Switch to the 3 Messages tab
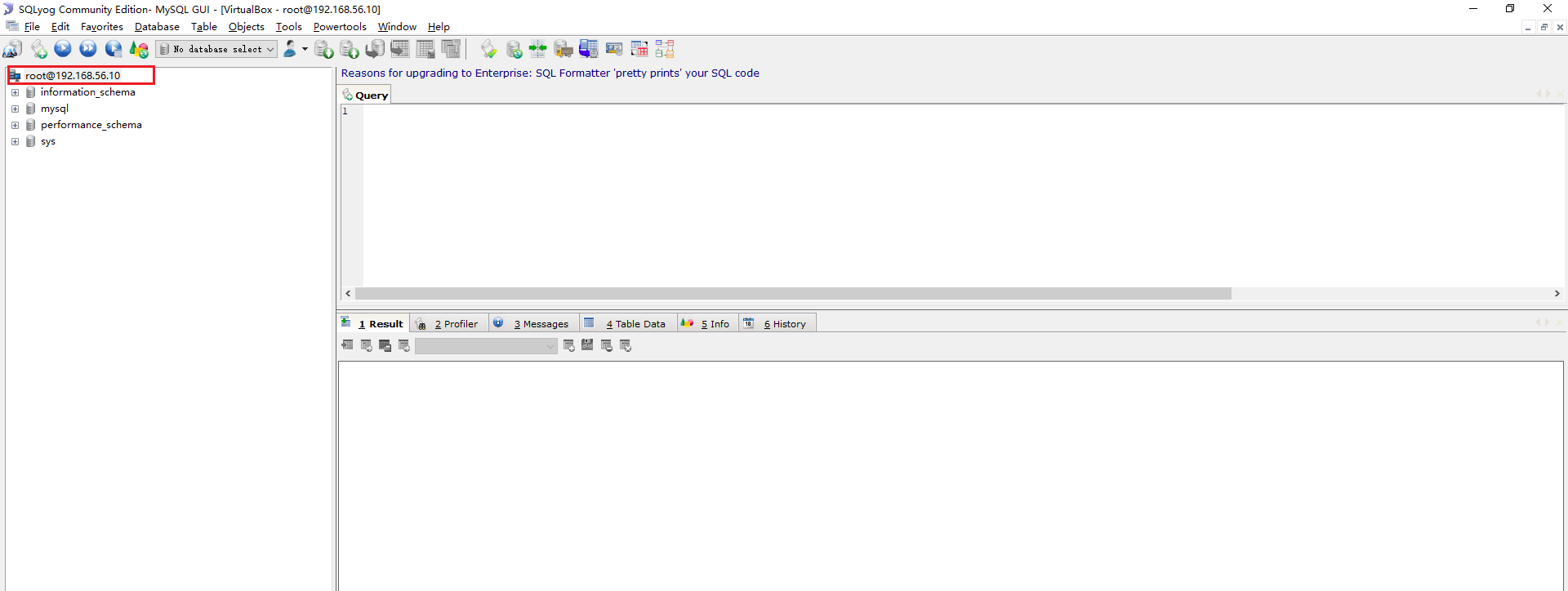Screen dimensions: 1568x591 pyautogui.click(x=533, y=324)
